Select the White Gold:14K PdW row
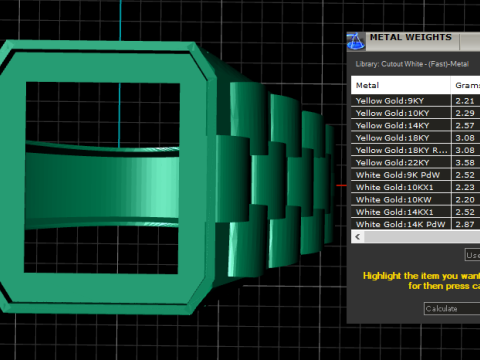Viewport: 480px width, 360px height. [415, 224]
